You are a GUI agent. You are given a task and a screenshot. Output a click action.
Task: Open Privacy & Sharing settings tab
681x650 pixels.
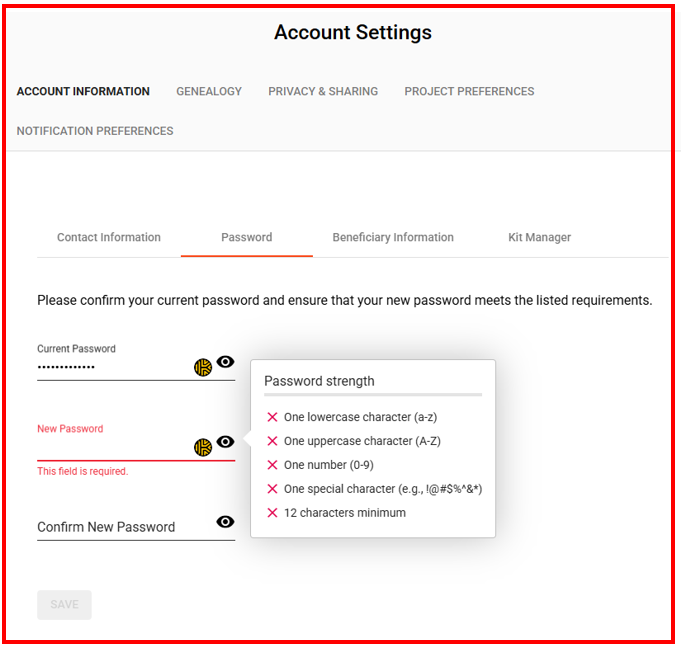pos(323,91)
